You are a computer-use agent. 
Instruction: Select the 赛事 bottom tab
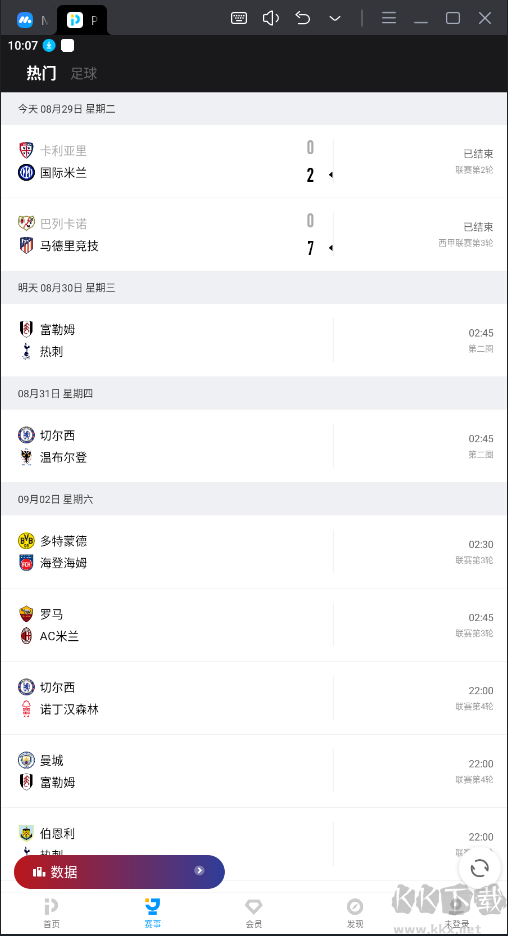coord(152,913)
